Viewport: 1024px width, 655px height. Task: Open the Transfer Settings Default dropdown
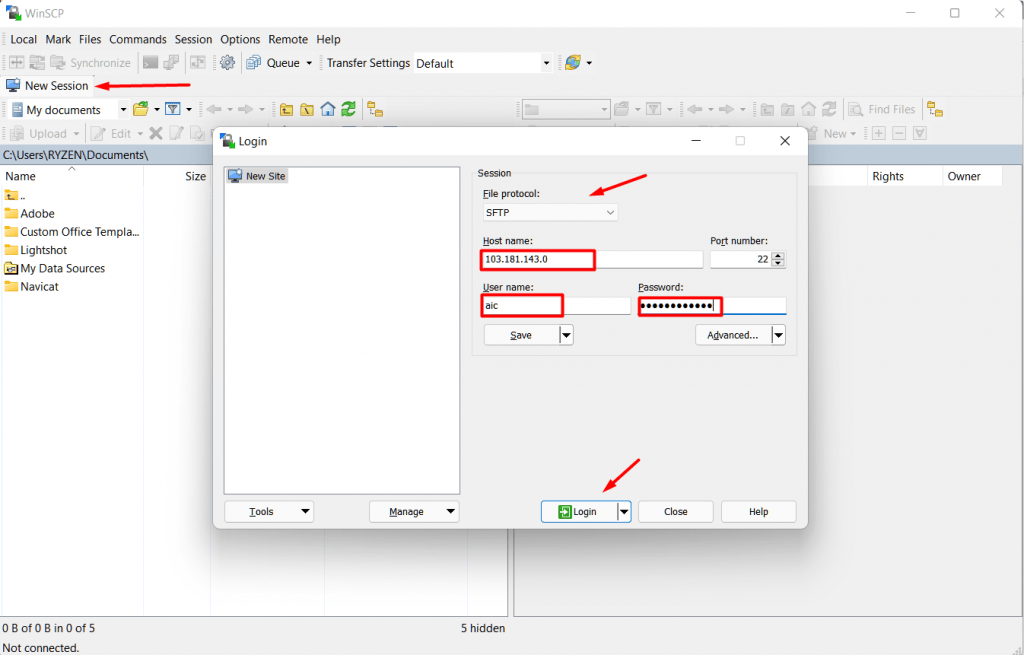point(545,62)
